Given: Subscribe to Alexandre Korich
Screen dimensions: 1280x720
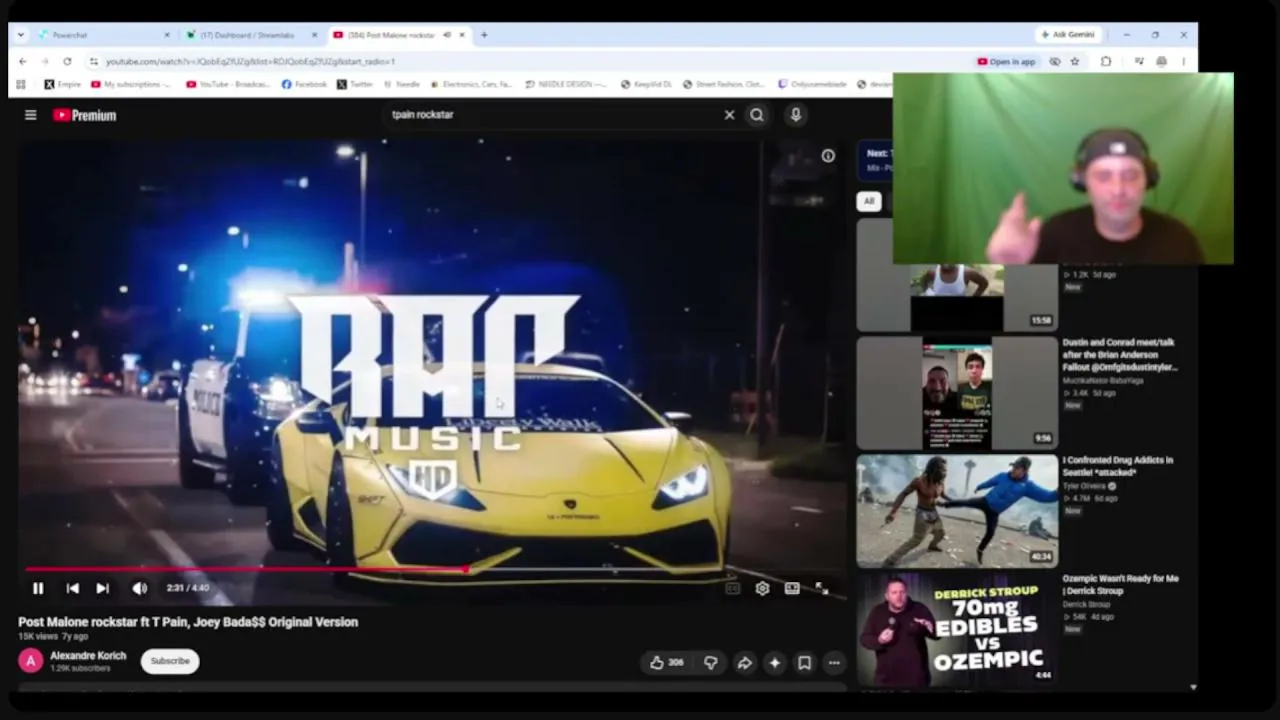Looking at the screenshot, I should click(x=170, y=661).
